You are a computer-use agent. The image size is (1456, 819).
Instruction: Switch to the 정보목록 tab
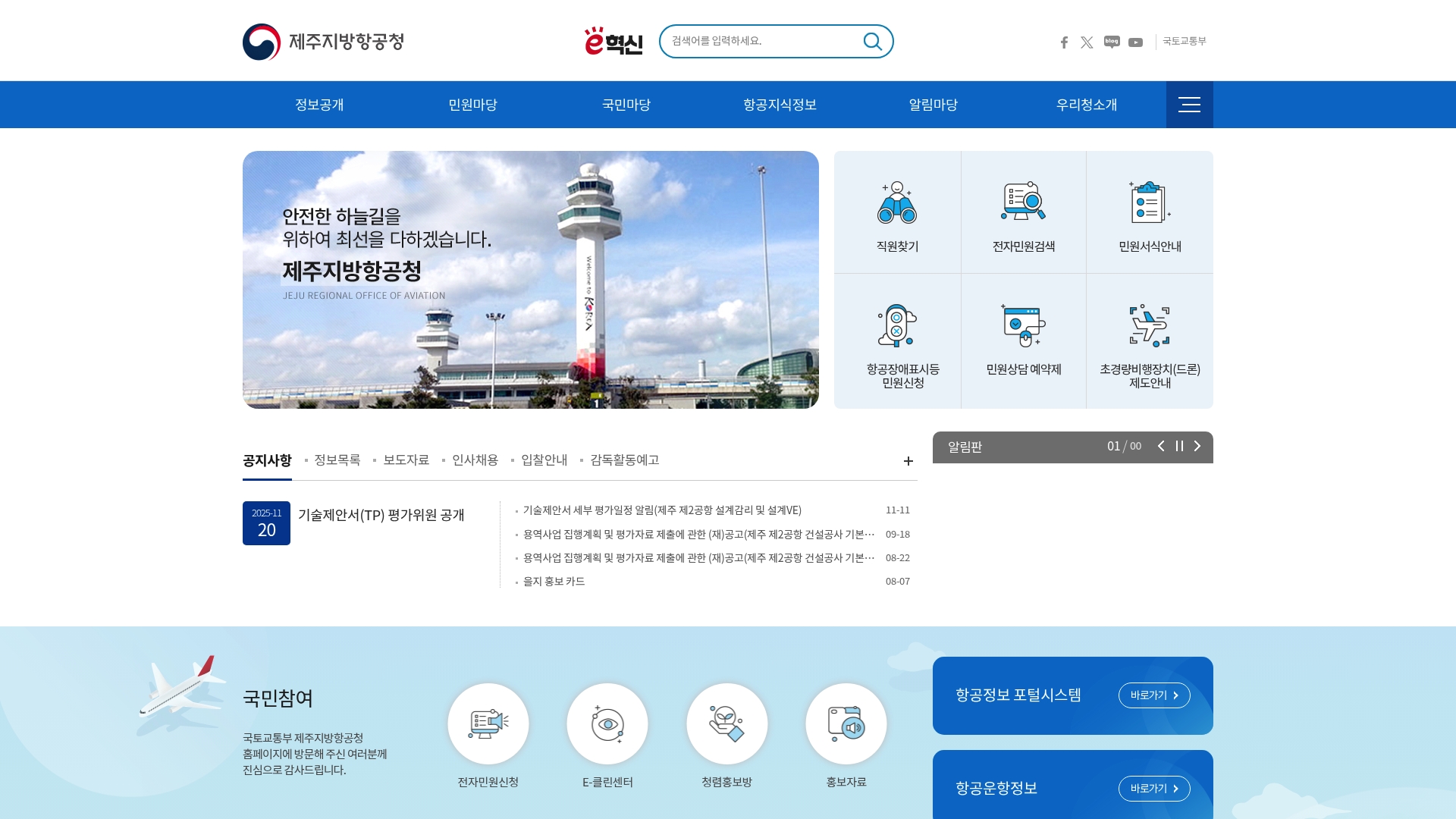pos(337,460)
